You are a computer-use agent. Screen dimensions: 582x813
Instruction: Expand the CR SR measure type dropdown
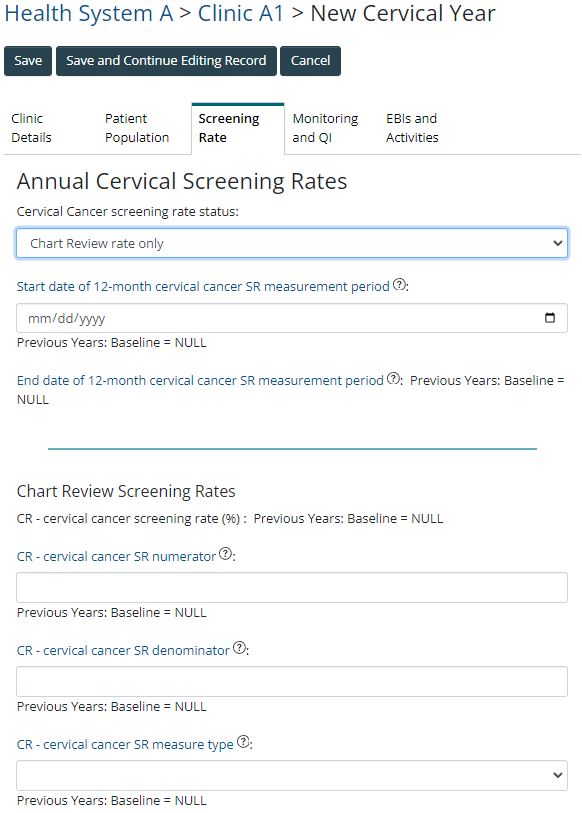(292, 775)
